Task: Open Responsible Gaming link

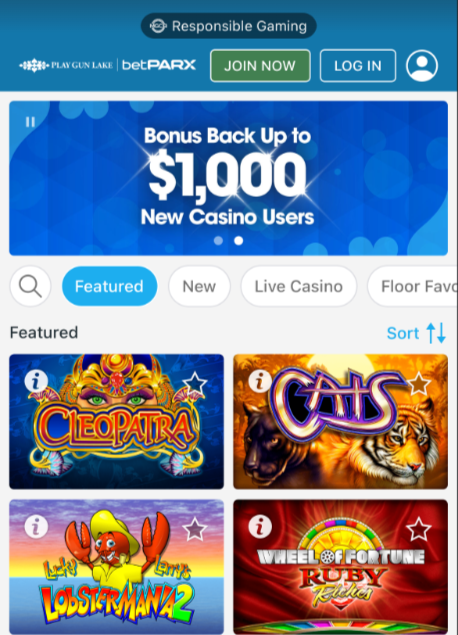Action: [229, 26]
